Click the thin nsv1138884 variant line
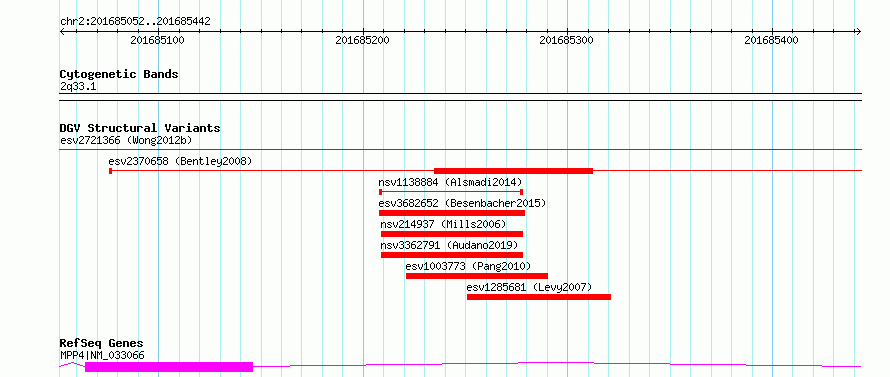Screen dimensions: 890x377 [451, 192]
